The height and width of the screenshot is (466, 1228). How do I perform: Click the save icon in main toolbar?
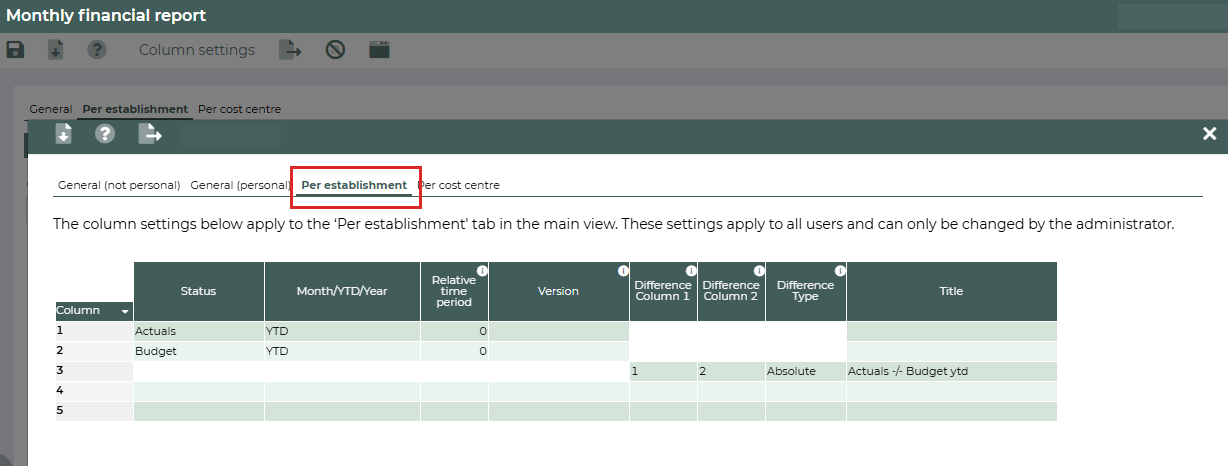coord(15,50)
